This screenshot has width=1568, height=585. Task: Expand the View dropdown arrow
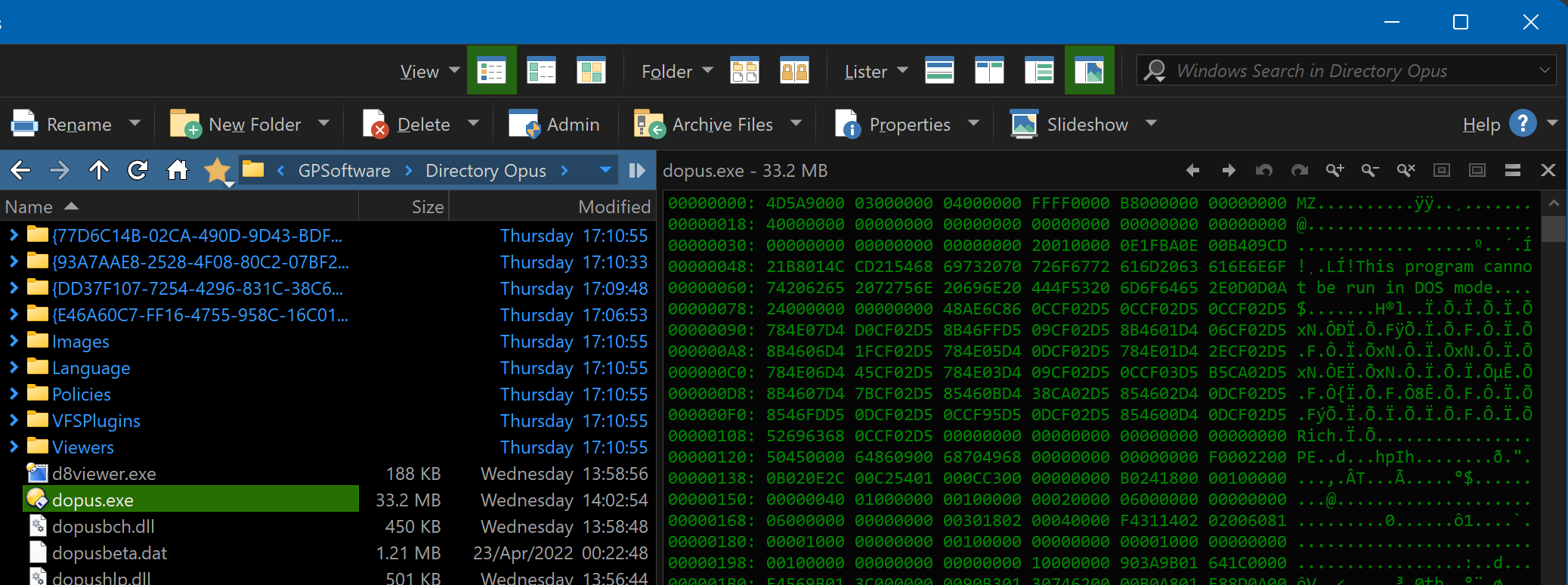pyautogui.click(x=454, y=70)
